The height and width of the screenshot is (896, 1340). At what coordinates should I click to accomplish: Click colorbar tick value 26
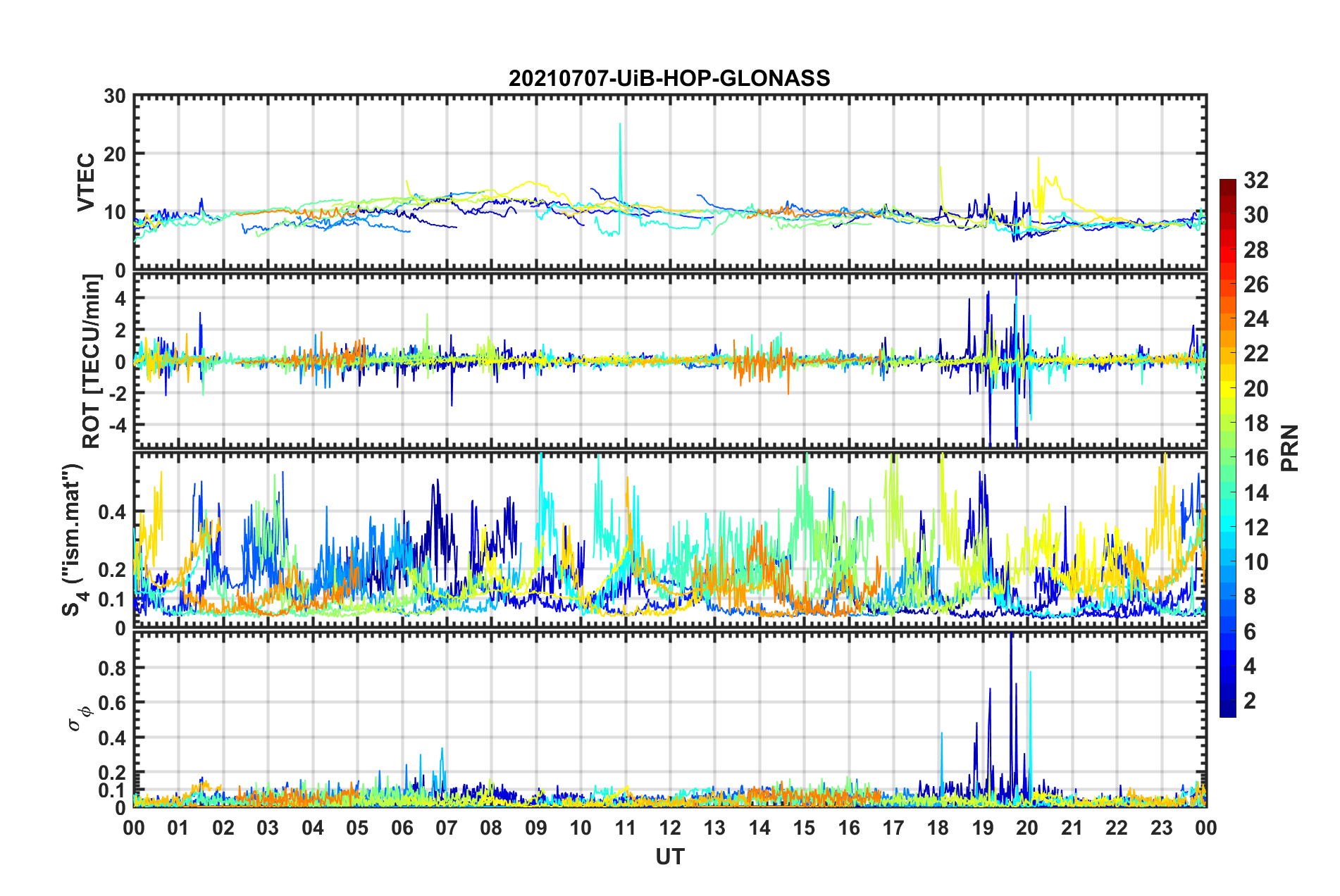(1255, 285)
